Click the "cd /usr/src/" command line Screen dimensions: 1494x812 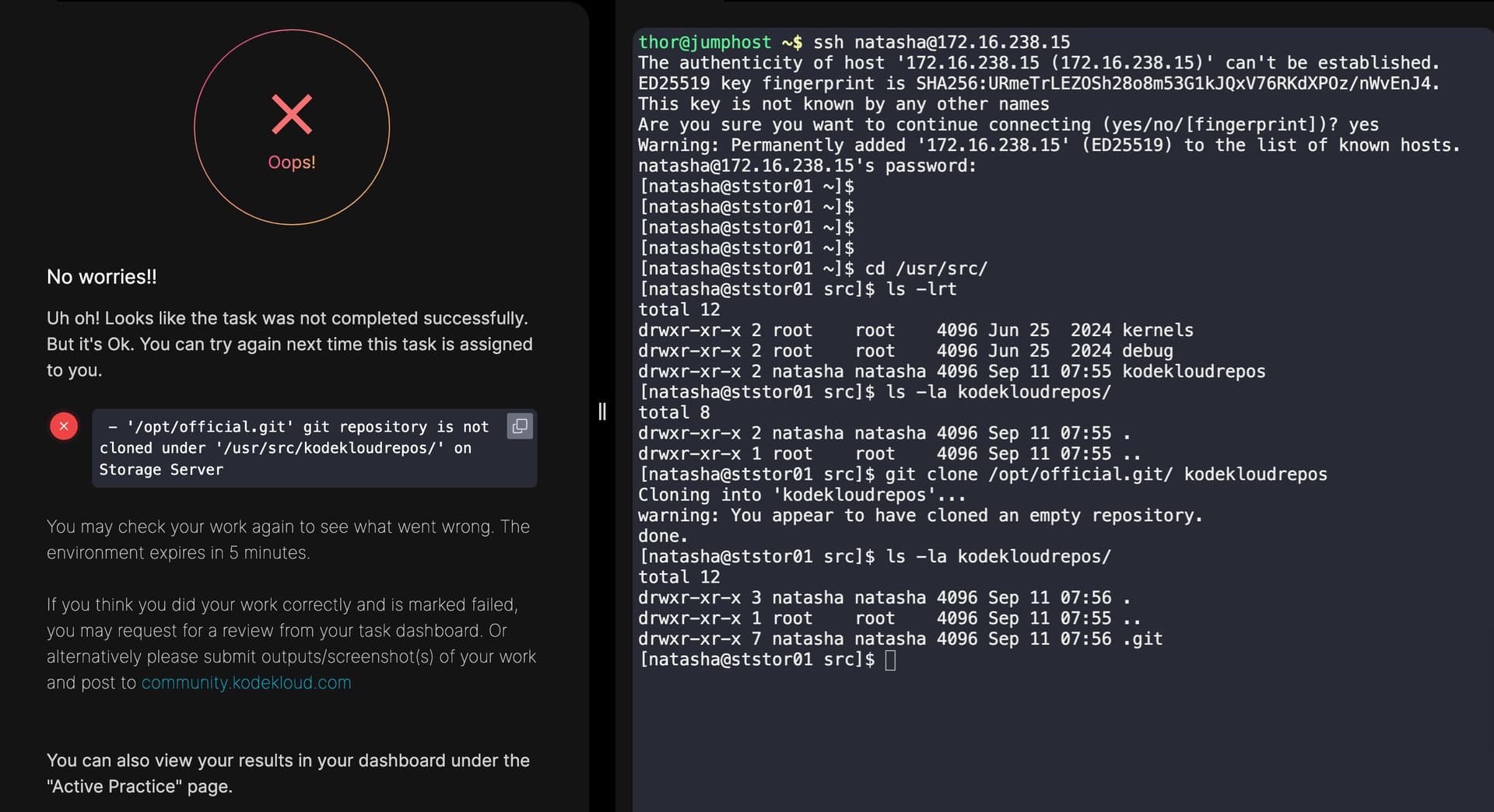(925, 268)
